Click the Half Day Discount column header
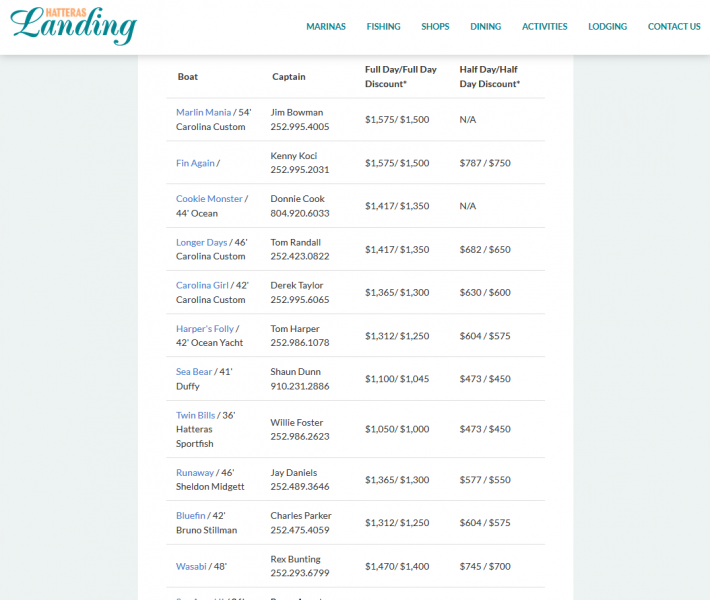Screen dimensions: 710x600 (x=489, y=77)
